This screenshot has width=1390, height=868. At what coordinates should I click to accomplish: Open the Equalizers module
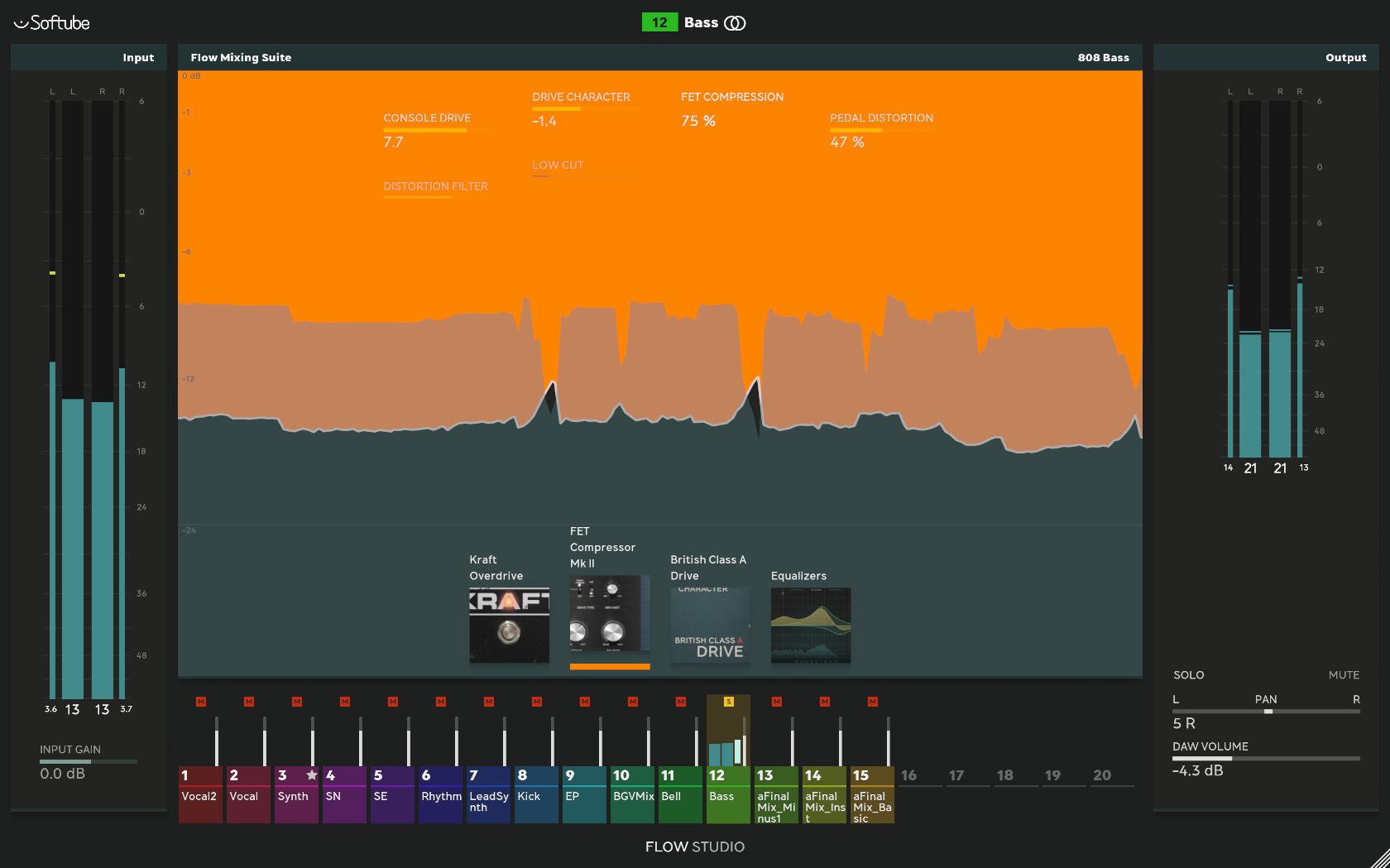tap(810, 625)
